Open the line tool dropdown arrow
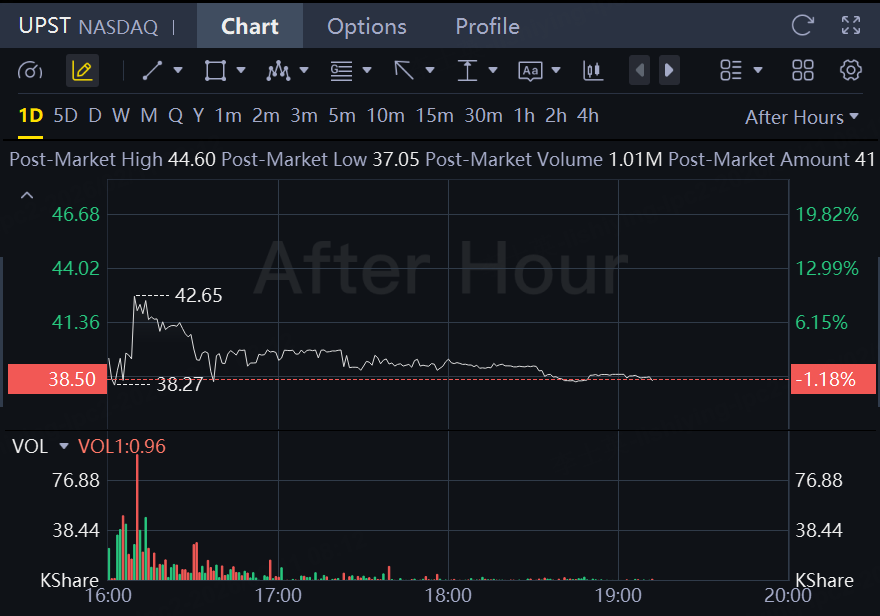The image size is (880, 616). click(178, 70)
